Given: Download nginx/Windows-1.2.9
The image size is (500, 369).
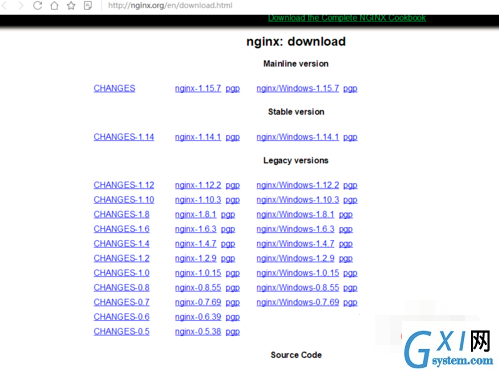Looking at the screenshot, I should (x=295, y=258).
